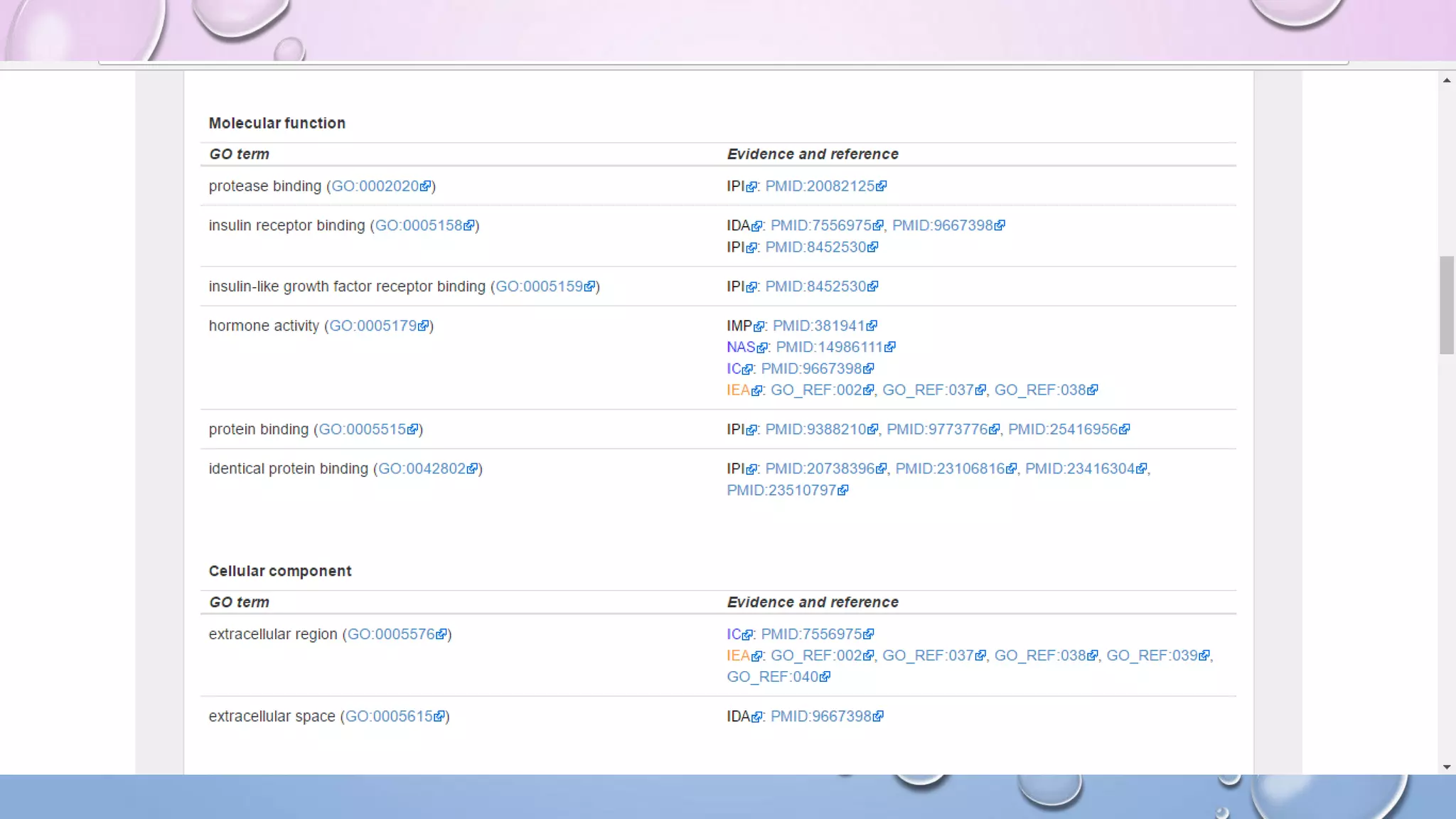The image size is (1456, 819).
Task: Click external-link icon after PMID:20082125
Action: coord(882,186)
